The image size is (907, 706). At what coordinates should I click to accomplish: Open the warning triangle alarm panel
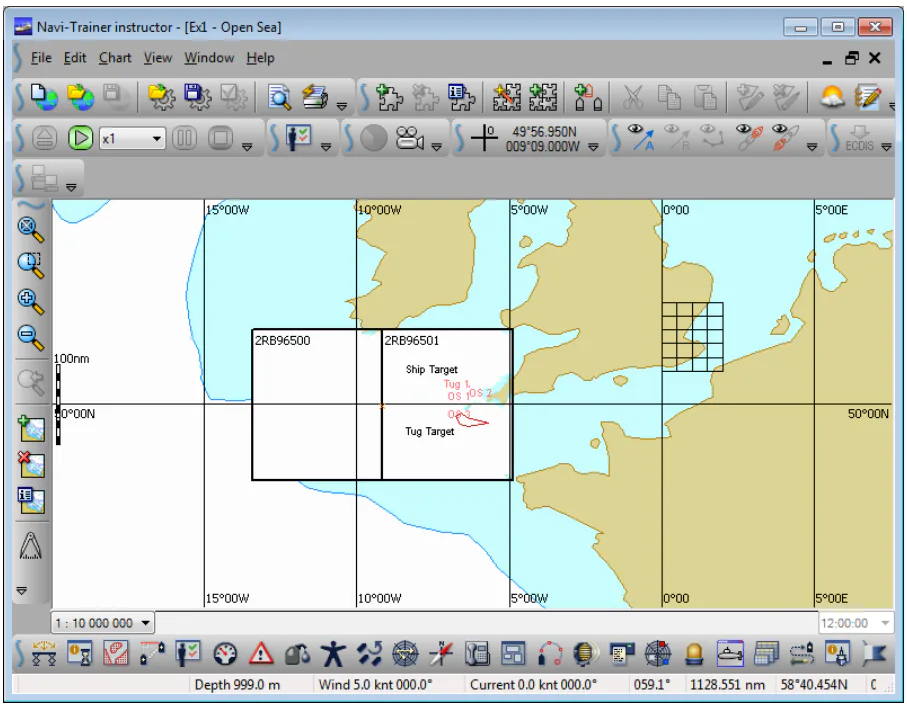(x=261, y=654)
